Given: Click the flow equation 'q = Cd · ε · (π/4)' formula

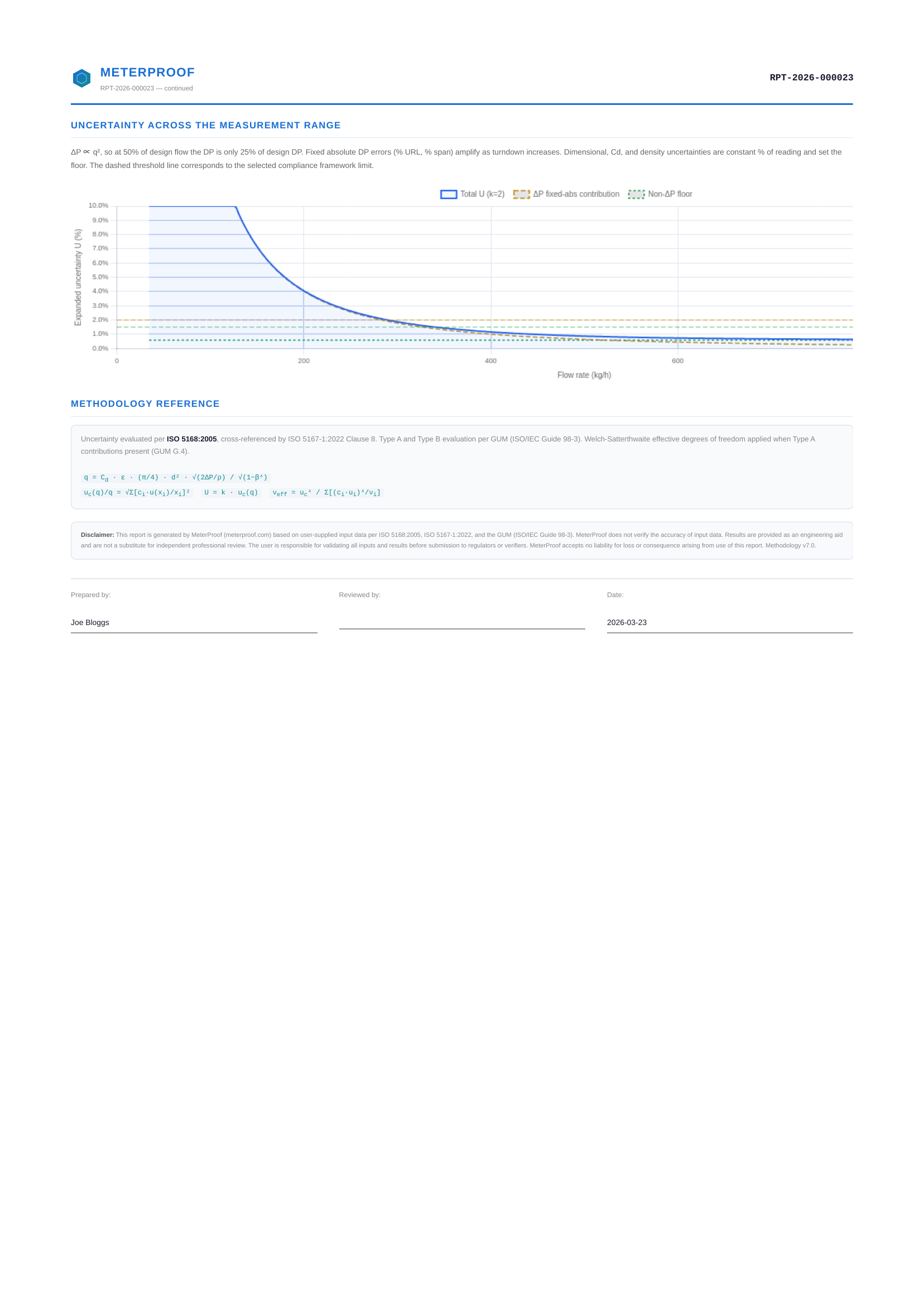Looking at the screenshot, I should tap(175, 478).
